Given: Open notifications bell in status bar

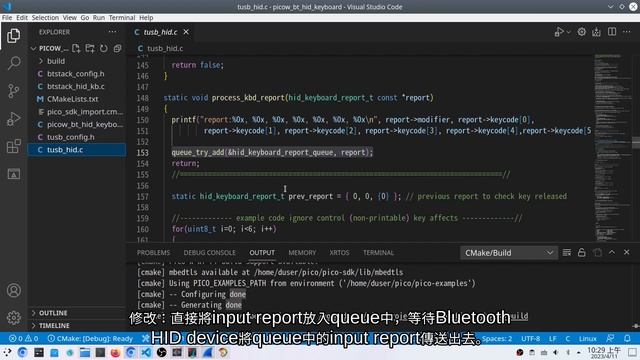Looking at the screenshot, I should point(627,338).
